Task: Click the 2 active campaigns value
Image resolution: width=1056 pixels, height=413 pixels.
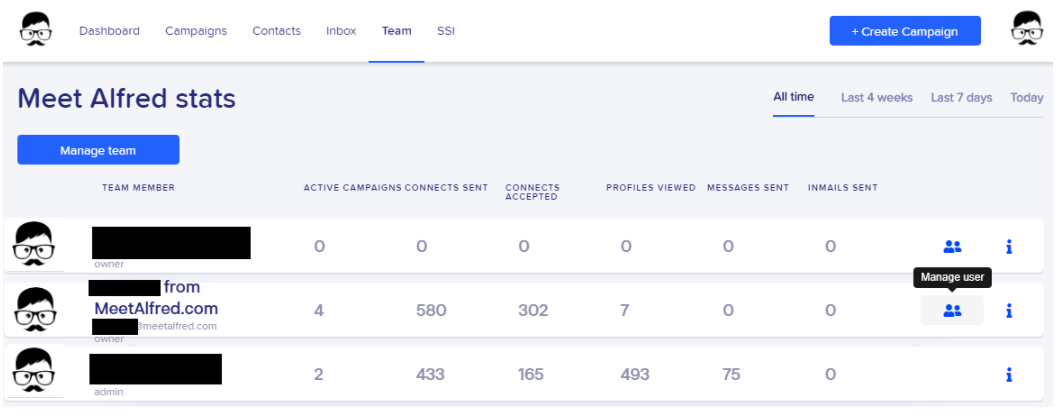Action: [x=319, y=374]
